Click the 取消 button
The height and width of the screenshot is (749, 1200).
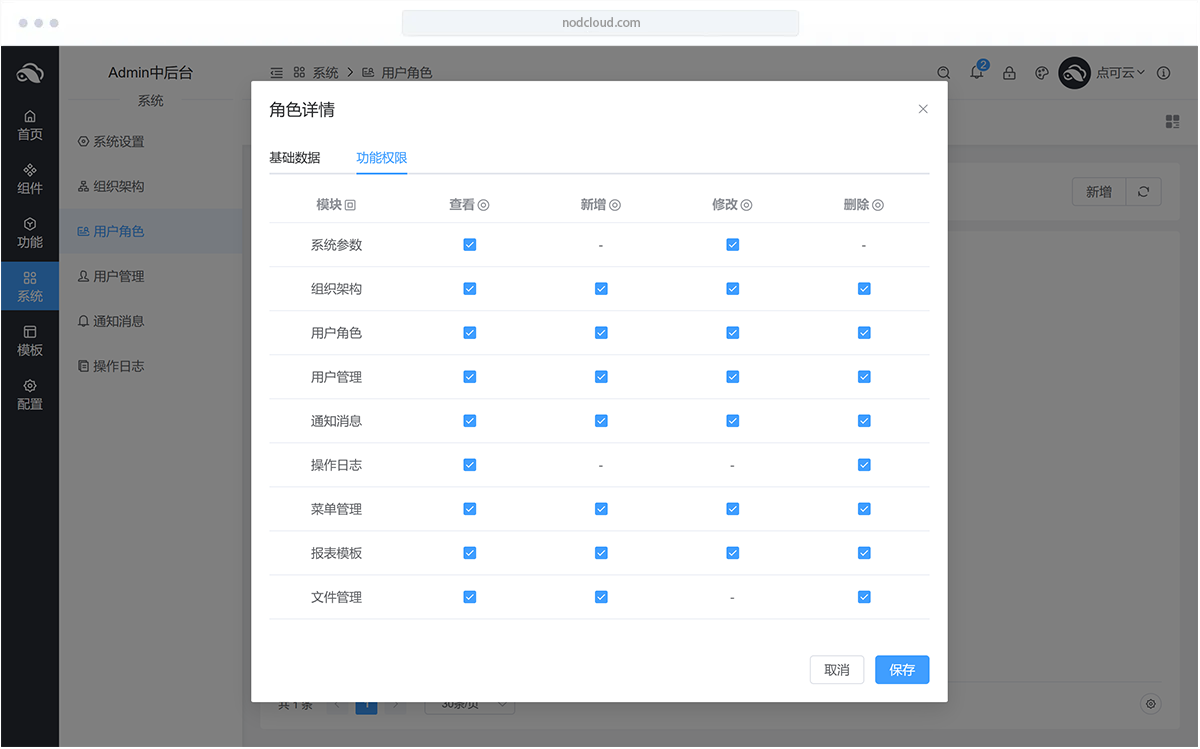(836, 670)
